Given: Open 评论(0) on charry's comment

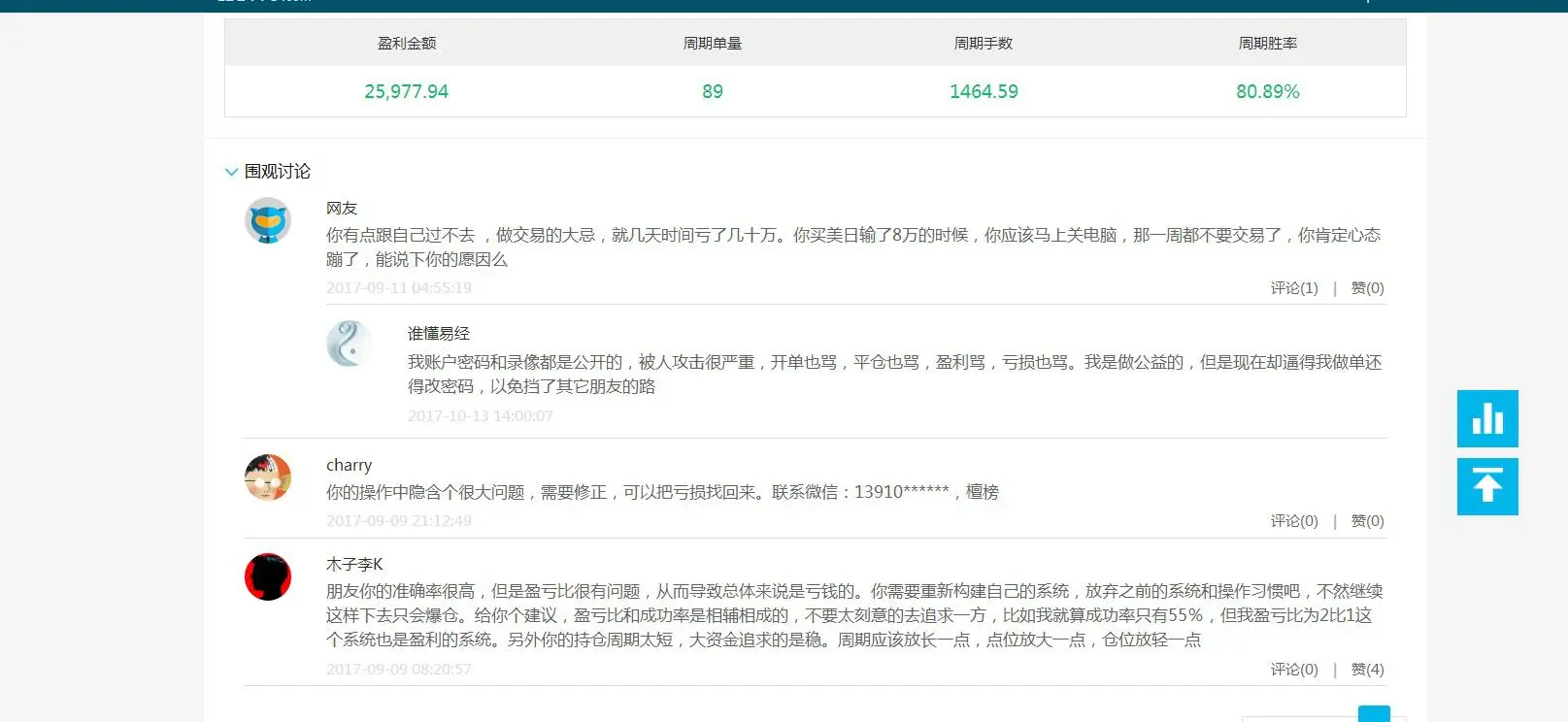Looking at the screenshot, I should click(1294, 521).
